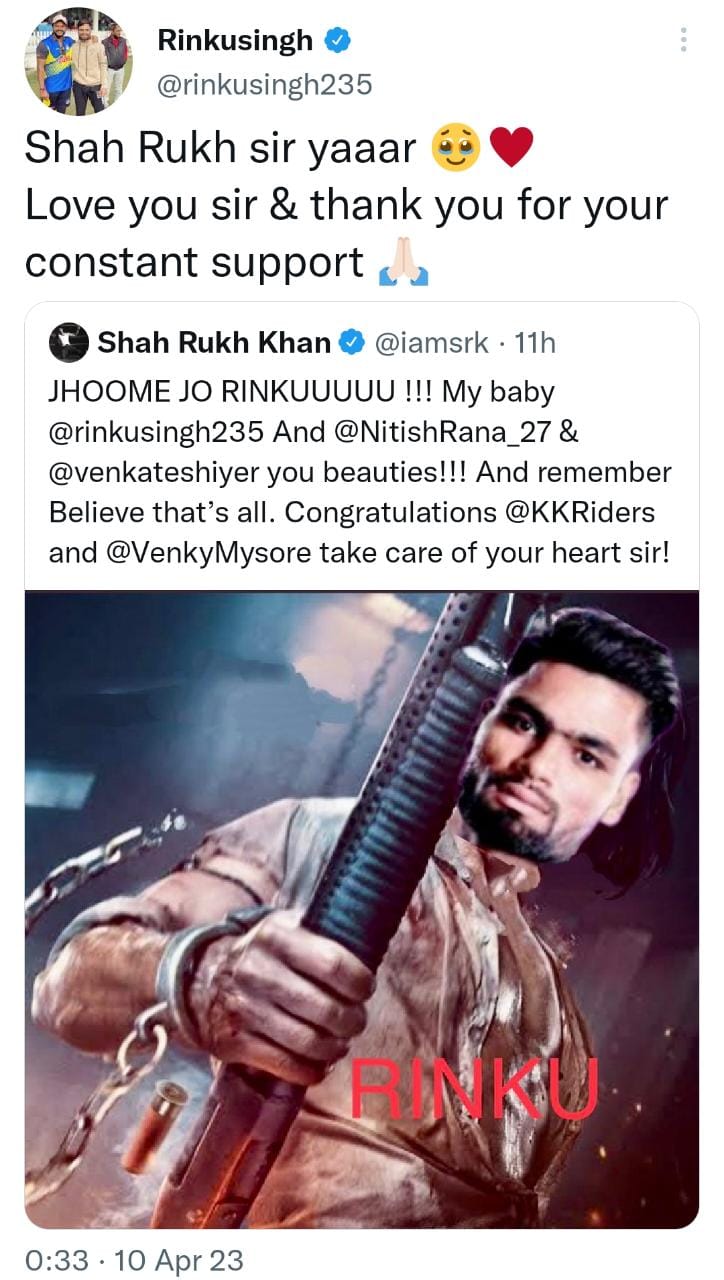Click Rinkusingh's blue verified badge
Screen dimensions: 724x1280
[336, 41]
